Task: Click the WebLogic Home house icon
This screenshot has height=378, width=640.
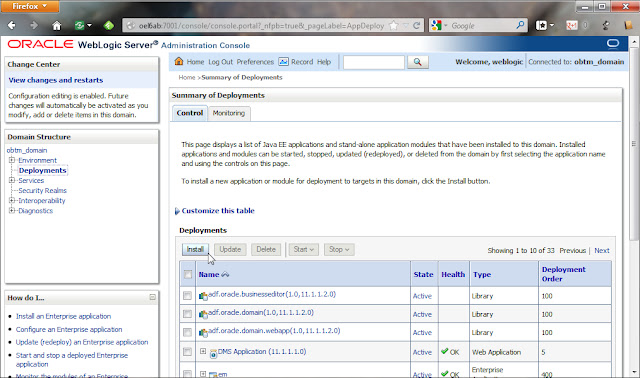Action: [x=179, y=61]
